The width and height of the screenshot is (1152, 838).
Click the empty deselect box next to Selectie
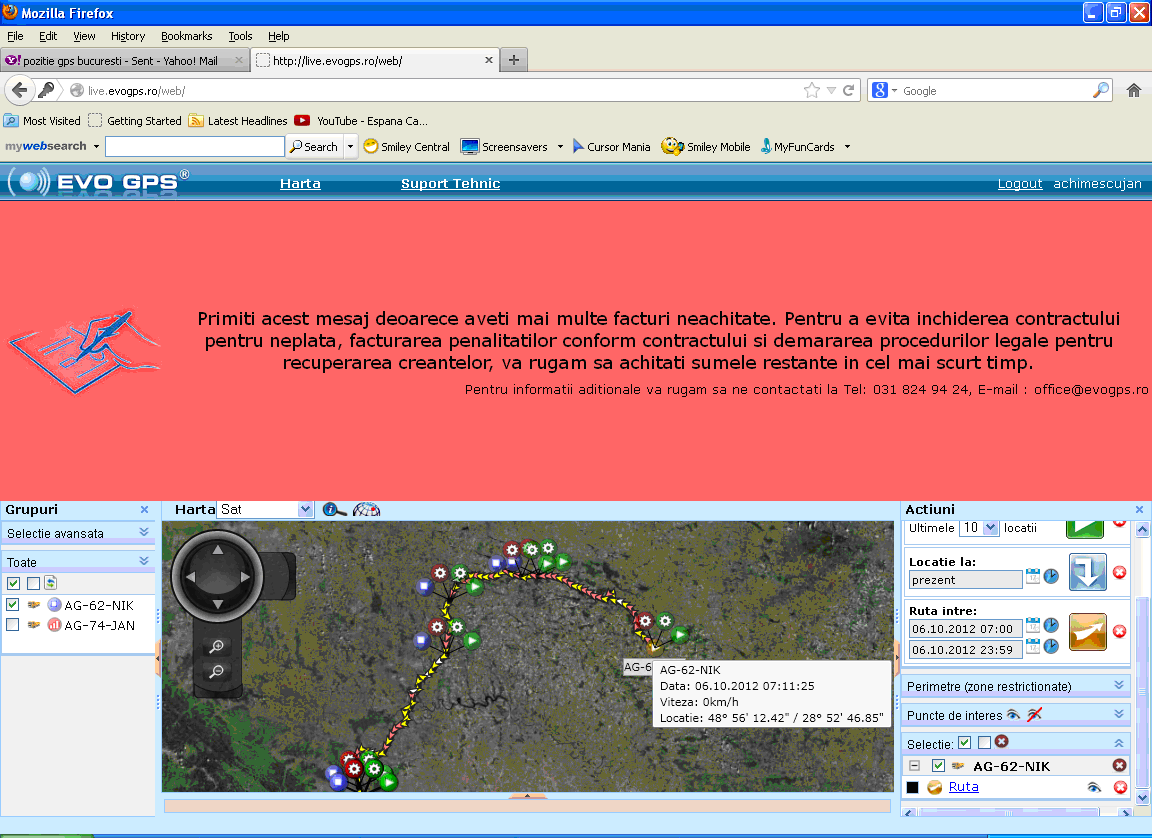coord(984,743)
